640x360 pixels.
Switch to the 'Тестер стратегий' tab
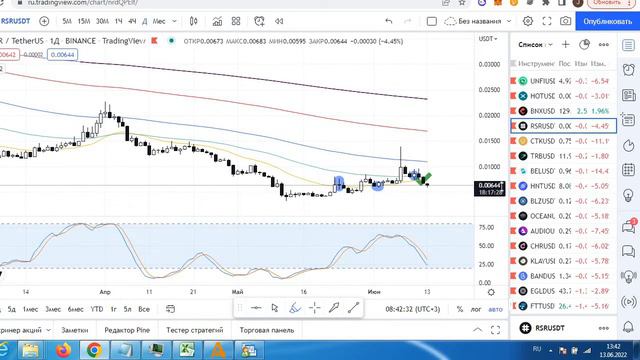point(195,330)
